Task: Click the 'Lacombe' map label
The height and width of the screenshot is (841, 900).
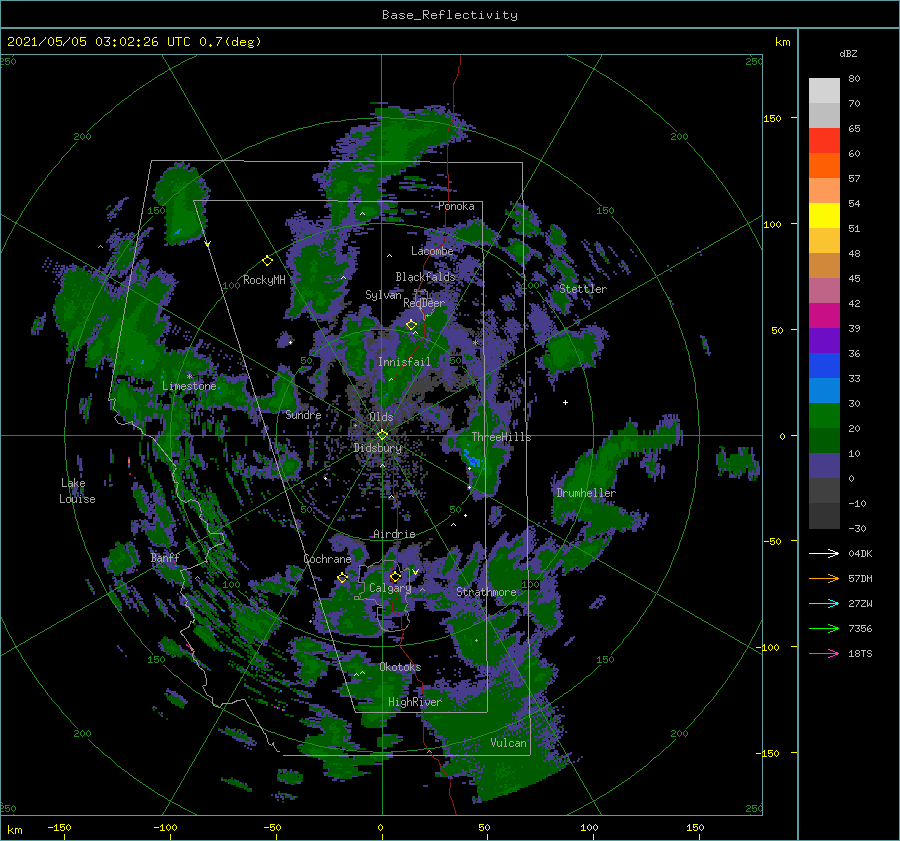Action: pyautogui.click(x=432, y=251)
